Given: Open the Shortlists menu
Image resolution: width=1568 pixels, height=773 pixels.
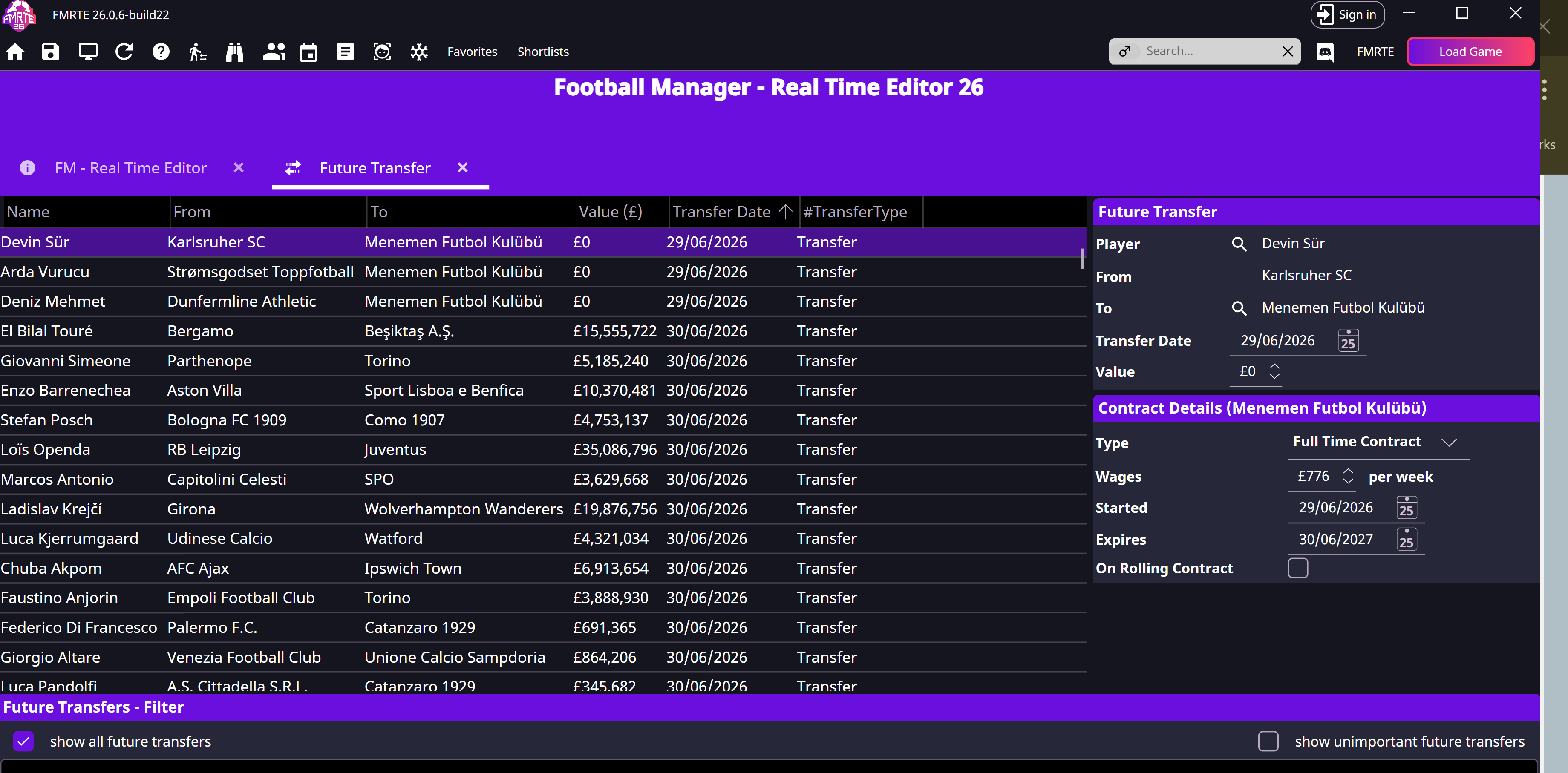Looking at the screenshot, I should 543,52.
